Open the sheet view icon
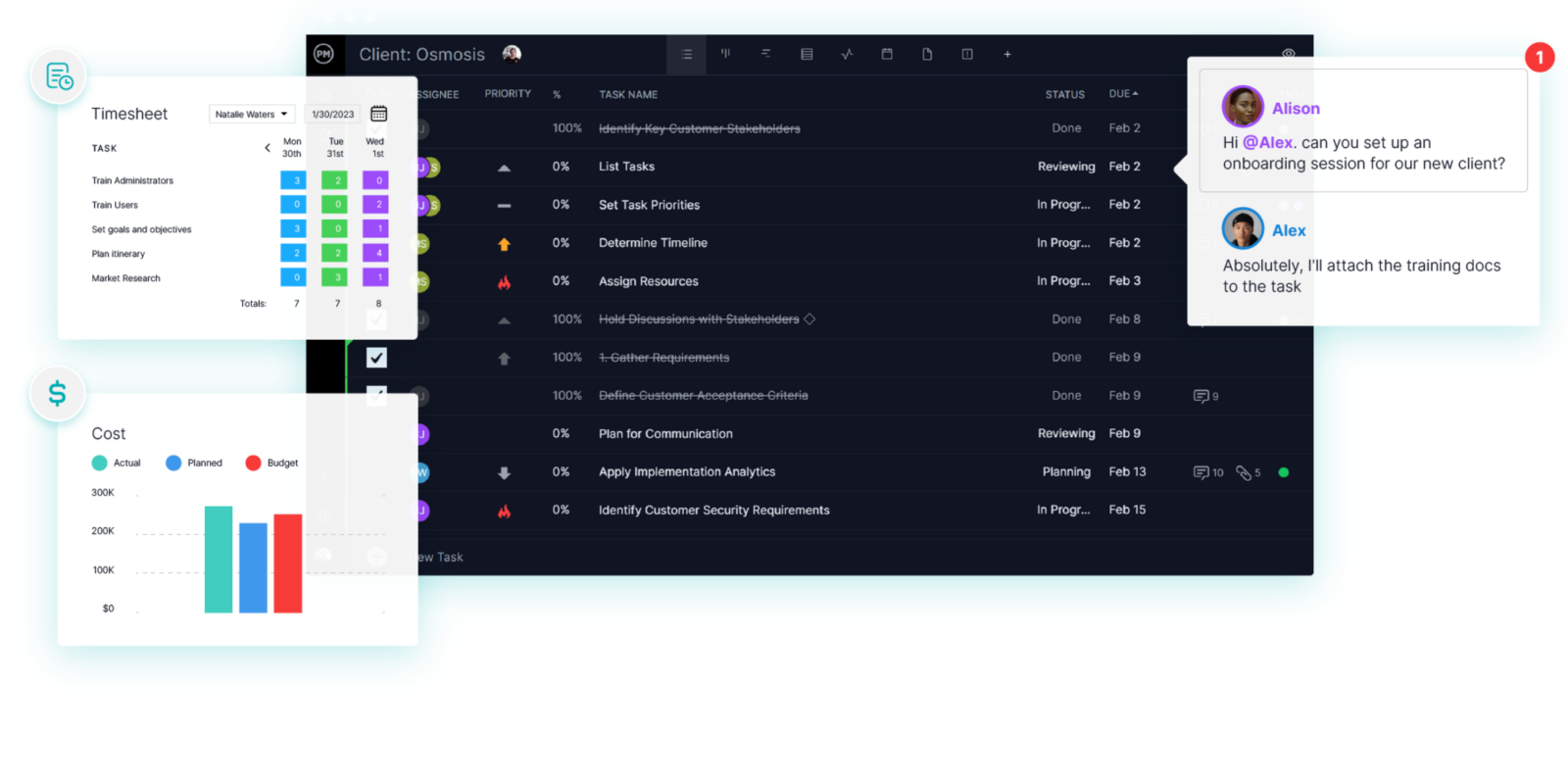The height and width of the screenshot is (784, 1568). (x=807, y=54)
